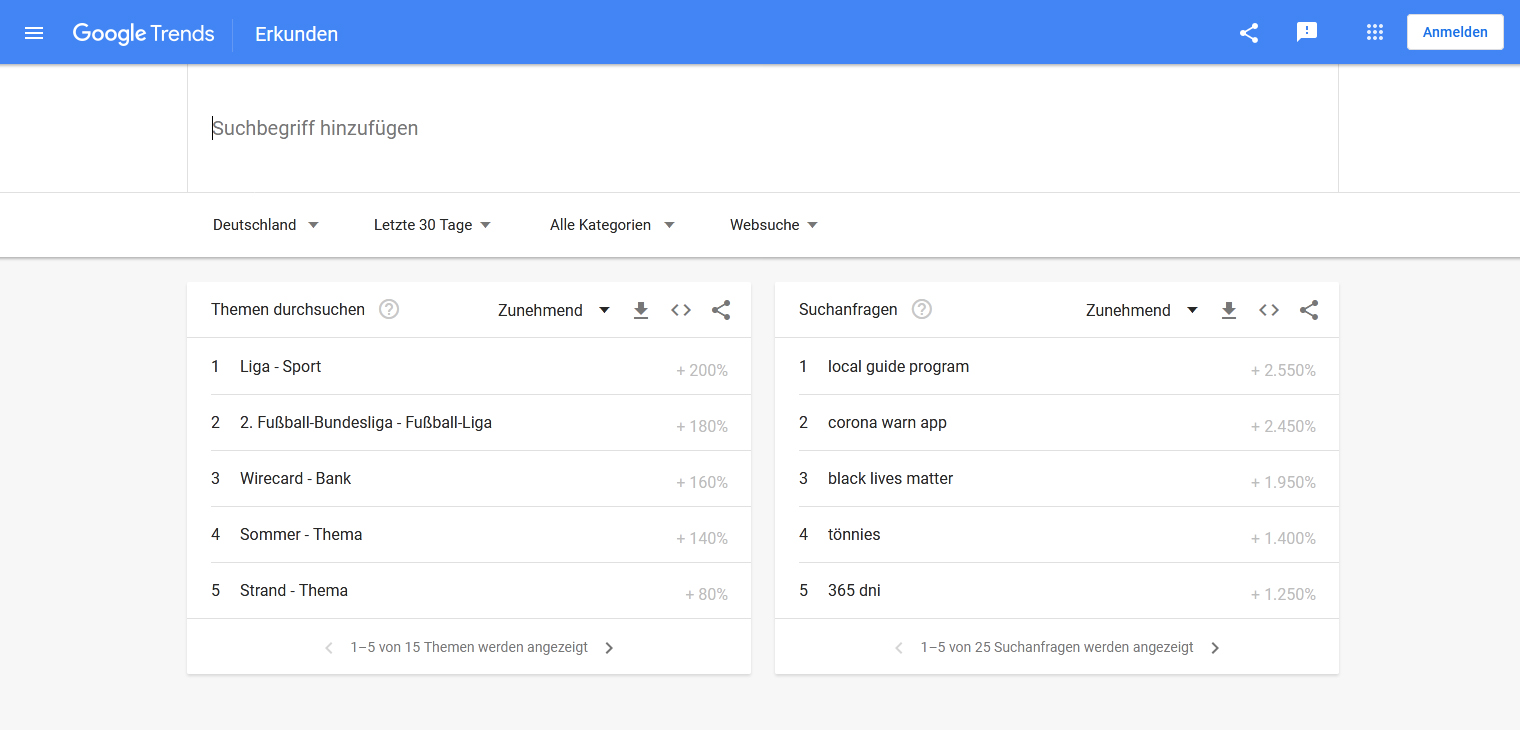
Task: Open the Letzte 30 Tage time dropdown
Action: click(x=432, y=225)
